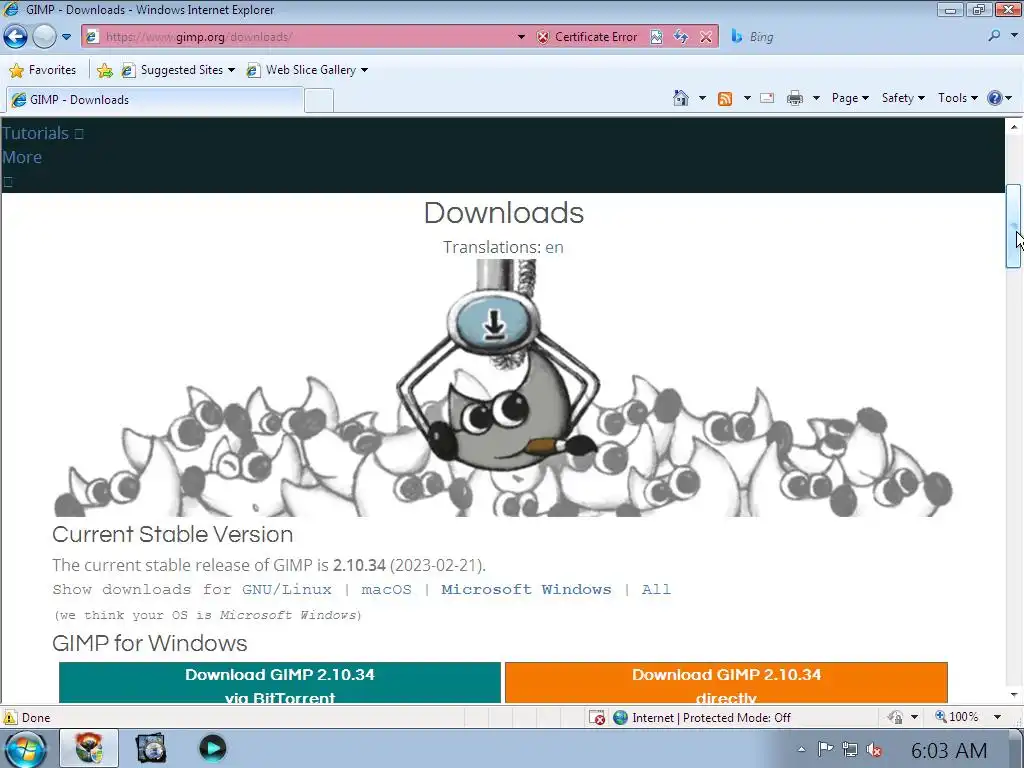Click the macOS downloads link
Screen dimensions: 1024x768
387,589
